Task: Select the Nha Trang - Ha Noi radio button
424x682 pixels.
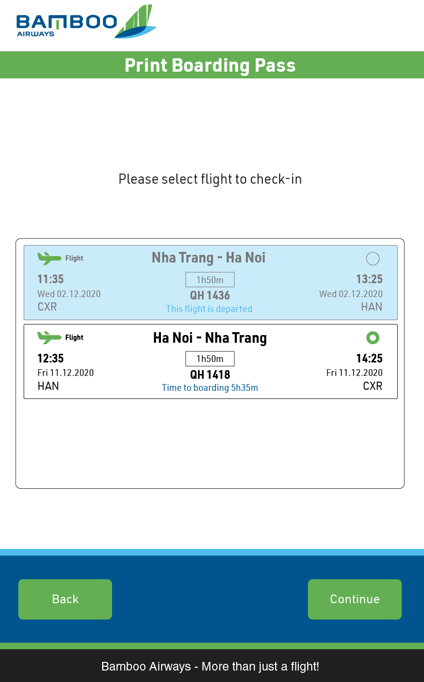Action: (373, 258)
